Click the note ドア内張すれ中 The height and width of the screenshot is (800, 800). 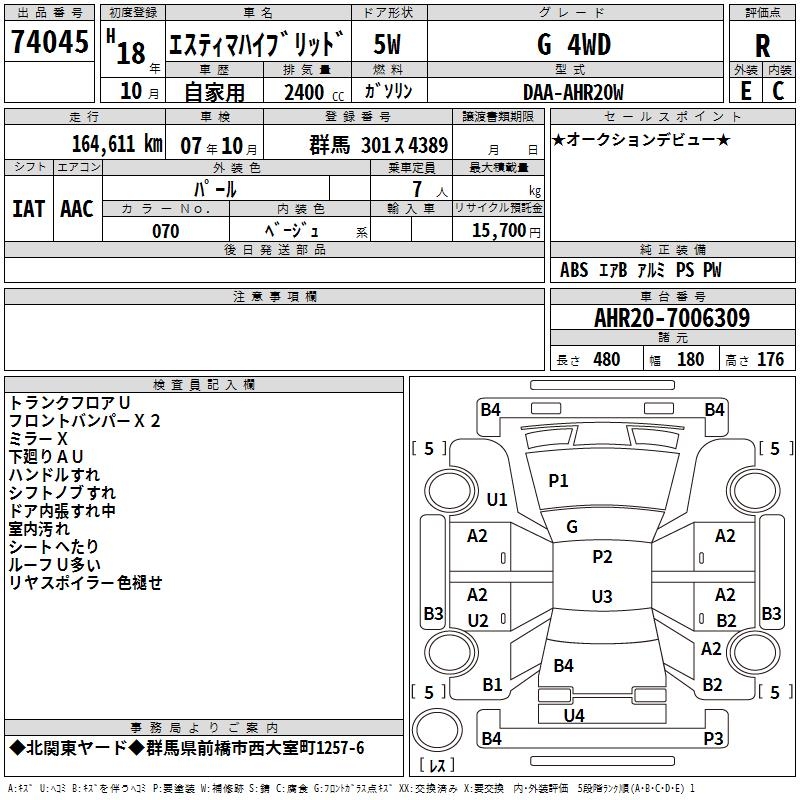62,511
